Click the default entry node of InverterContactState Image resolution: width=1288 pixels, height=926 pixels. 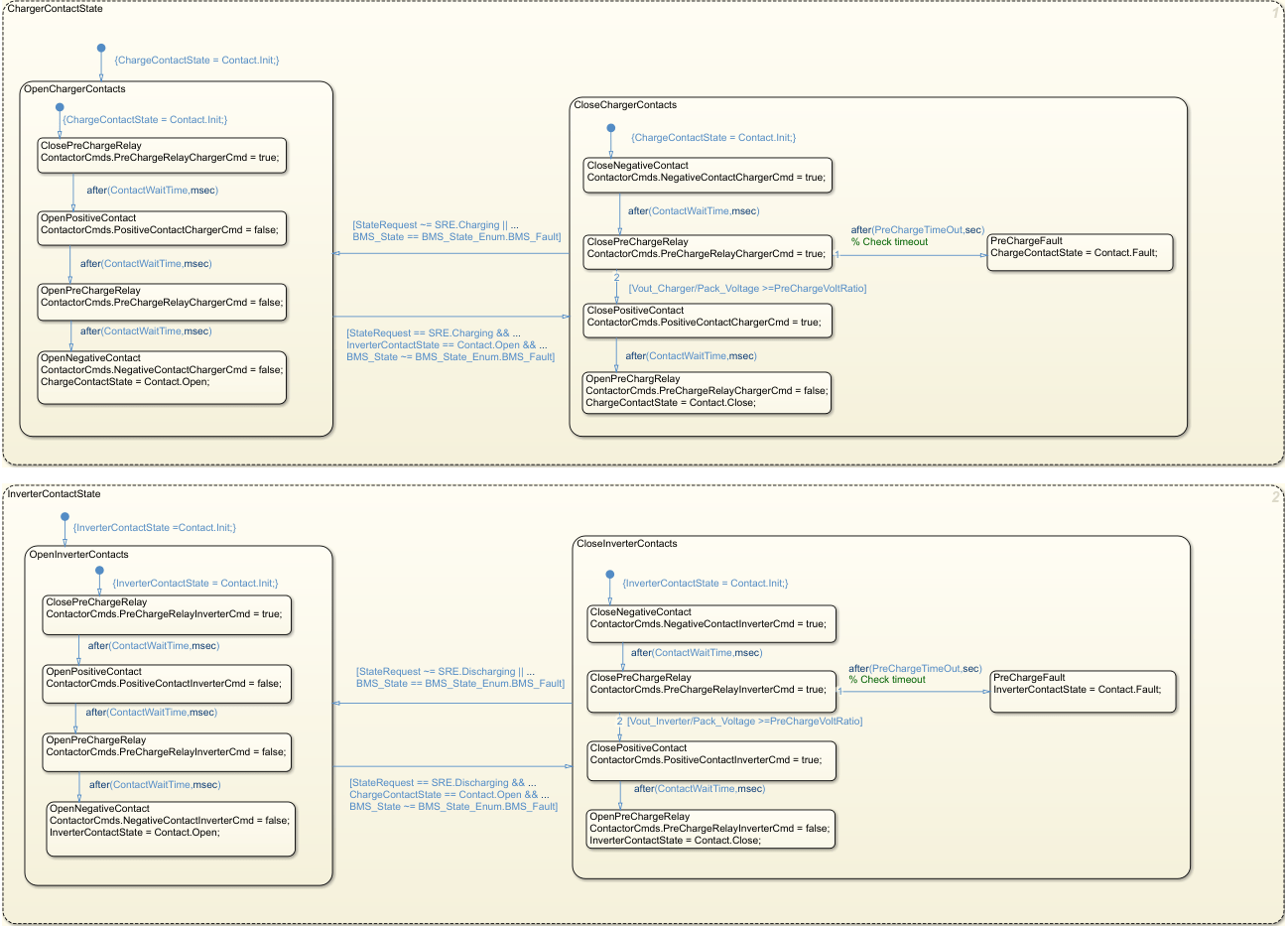(64, 514)
